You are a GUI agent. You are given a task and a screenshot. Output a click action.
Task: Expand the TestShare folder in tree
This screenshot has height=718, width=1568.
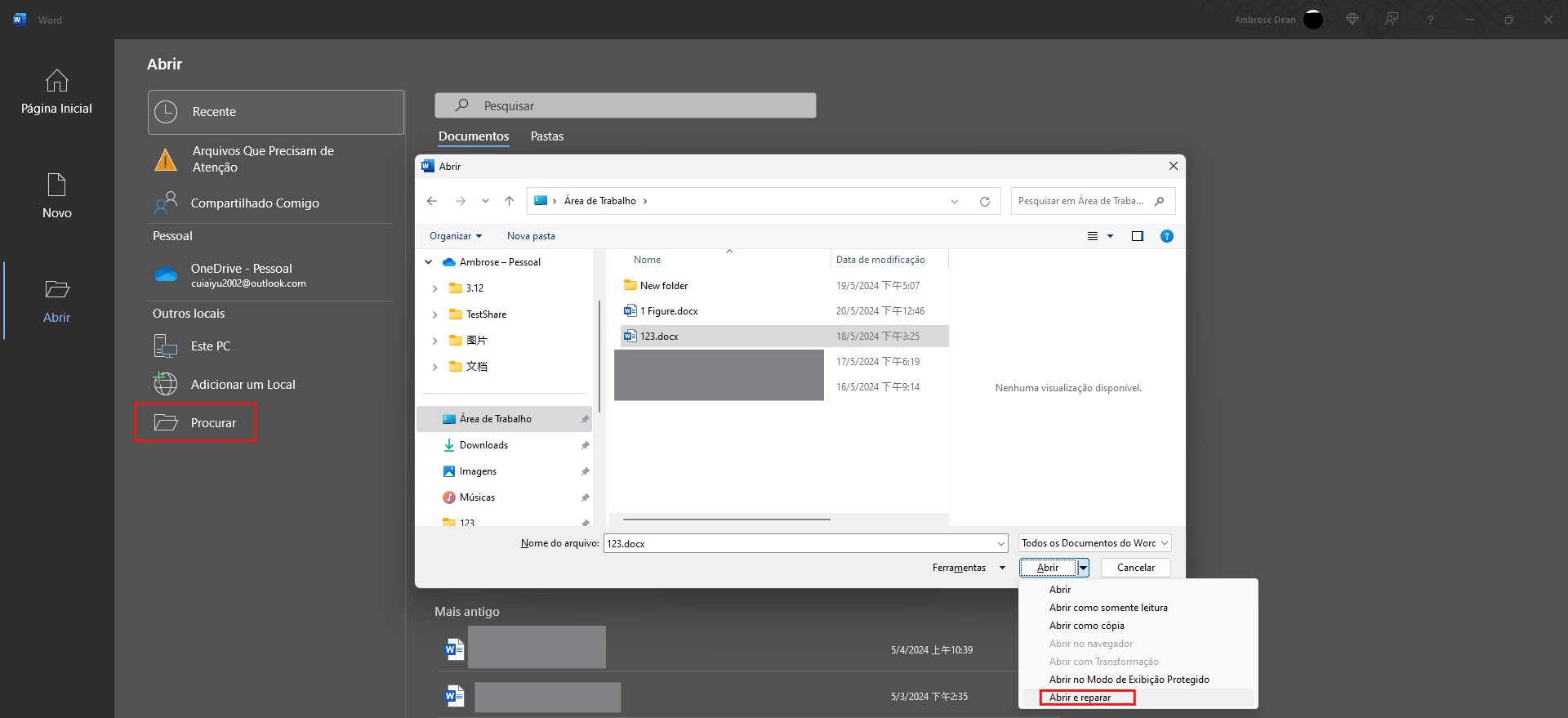point(434,314)
